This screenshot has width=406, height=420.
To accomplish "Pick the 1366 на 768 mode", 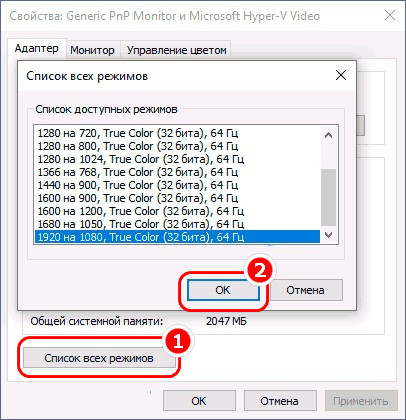I will pos(177,172).
